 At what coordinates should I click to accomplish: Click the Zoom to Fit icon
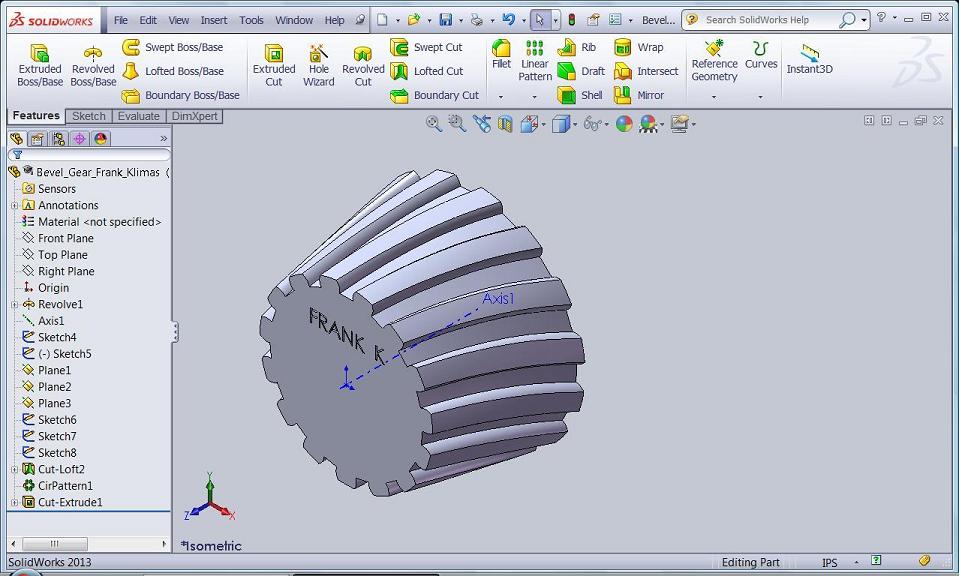click(x=433, y=124)
